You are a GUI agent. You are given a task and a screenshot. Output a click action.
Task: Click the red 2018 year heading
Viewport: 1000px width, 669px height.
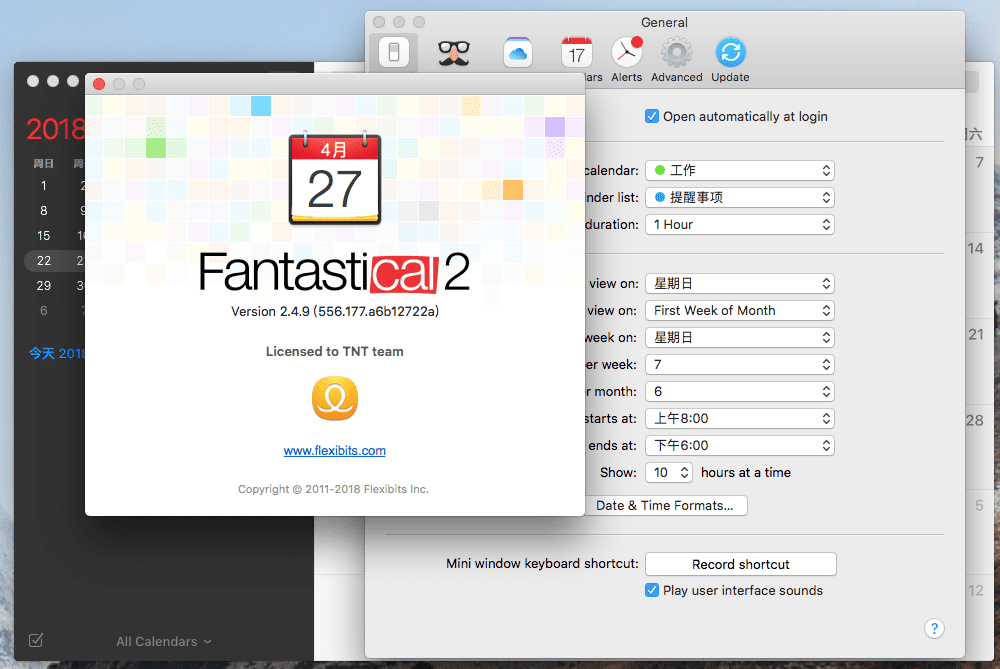(x=55, y=129)
